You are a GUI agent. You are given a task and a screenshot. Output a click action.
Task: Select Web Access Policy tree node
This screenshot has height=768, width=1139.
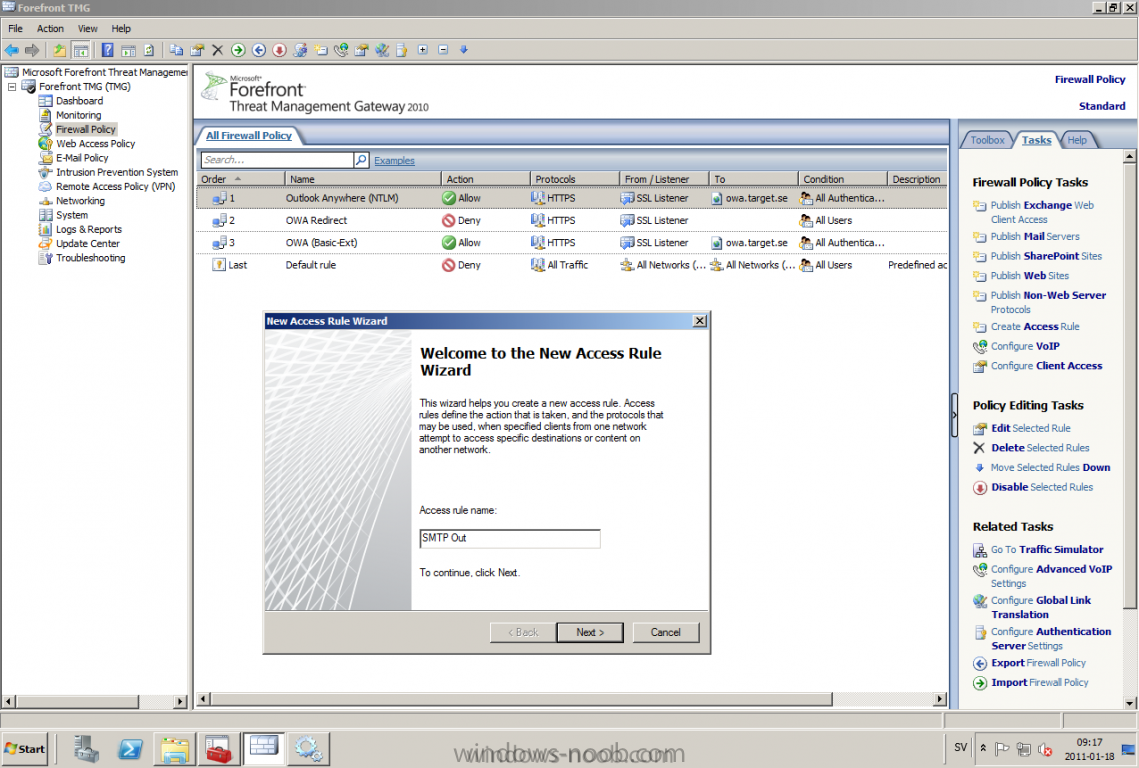tap(95, 144)
